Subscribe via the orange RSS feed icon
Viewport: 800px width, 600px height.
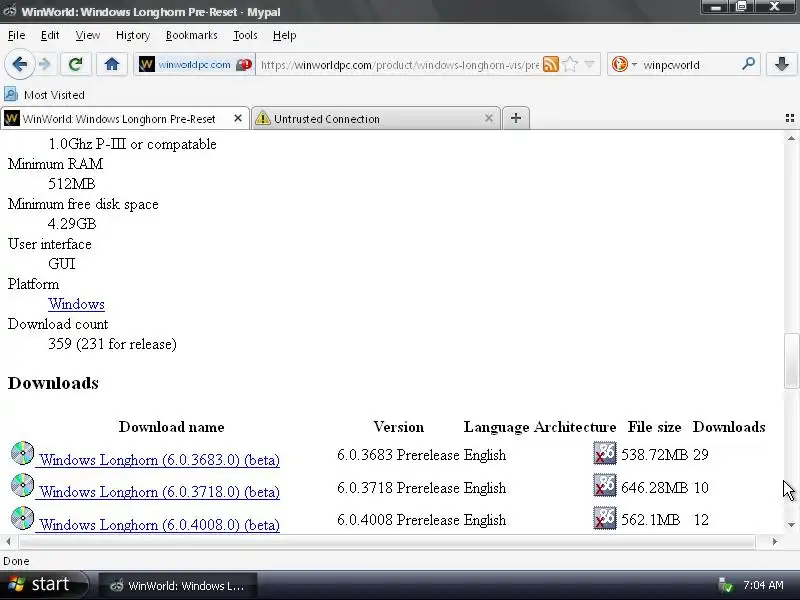(551, 64)
